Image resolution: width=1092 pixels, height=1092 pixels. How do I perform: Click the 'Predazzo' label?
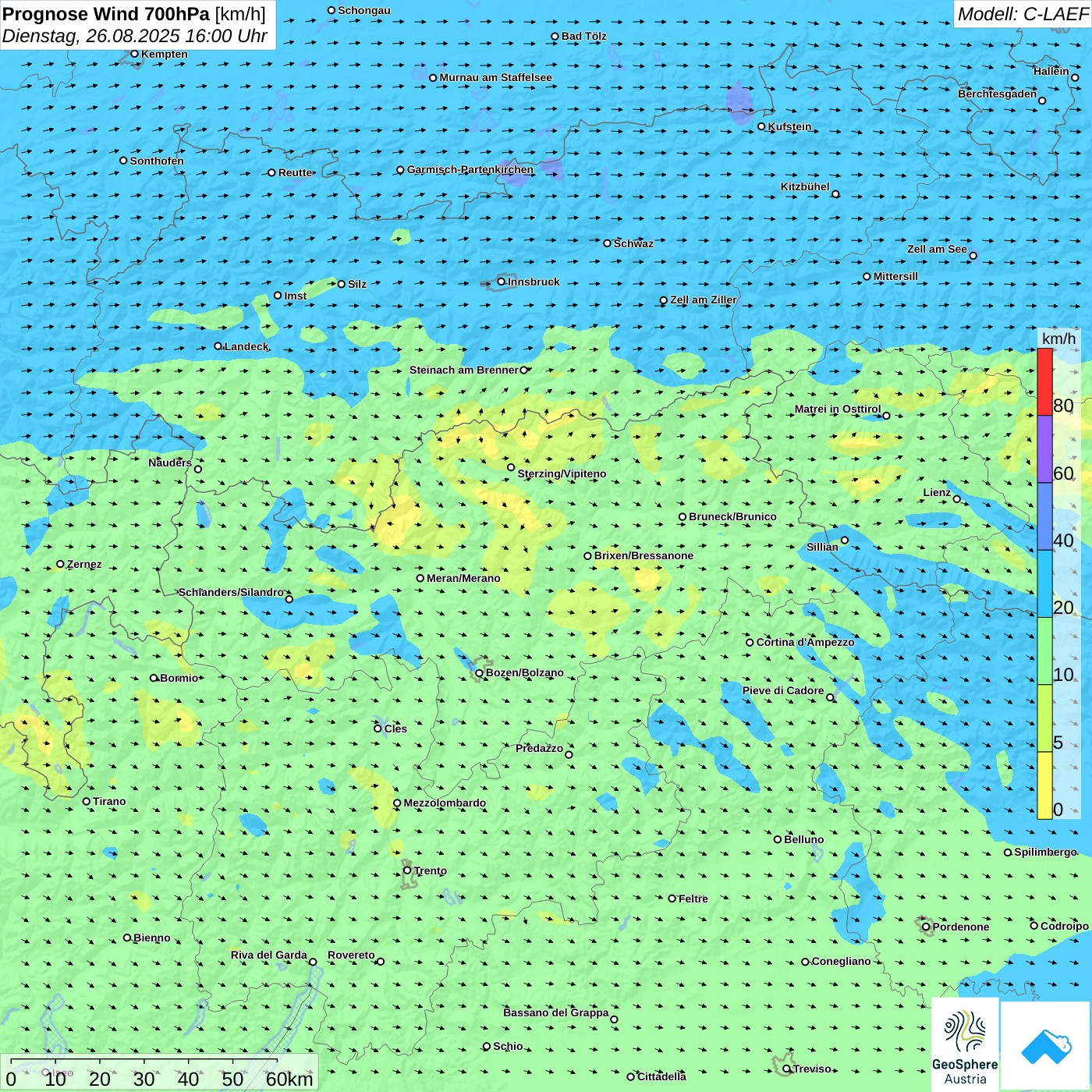coord(539,748)
